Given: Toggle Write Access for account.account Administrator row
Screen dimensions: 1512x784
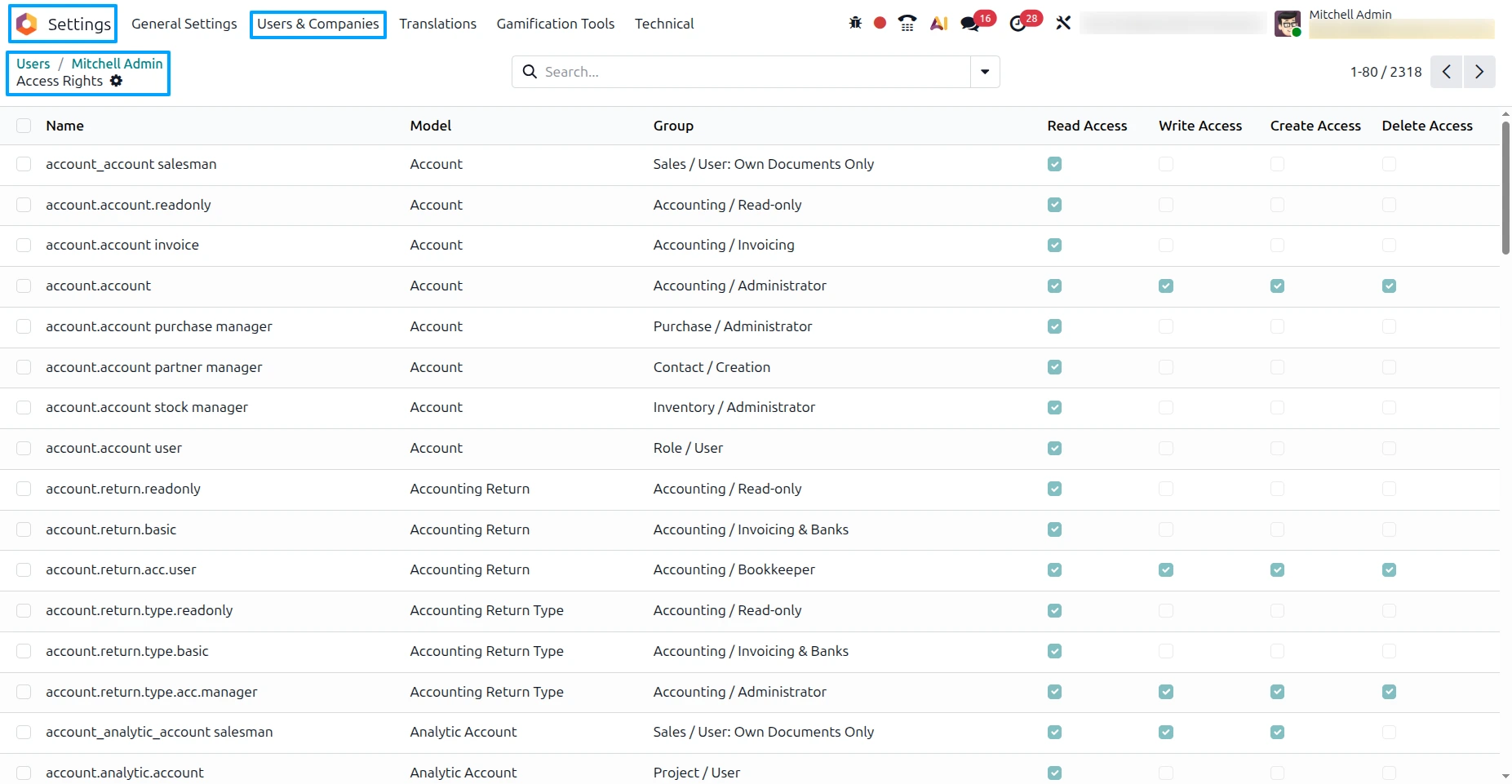Looking at the screenshot, I should (x=1166, y=286).
